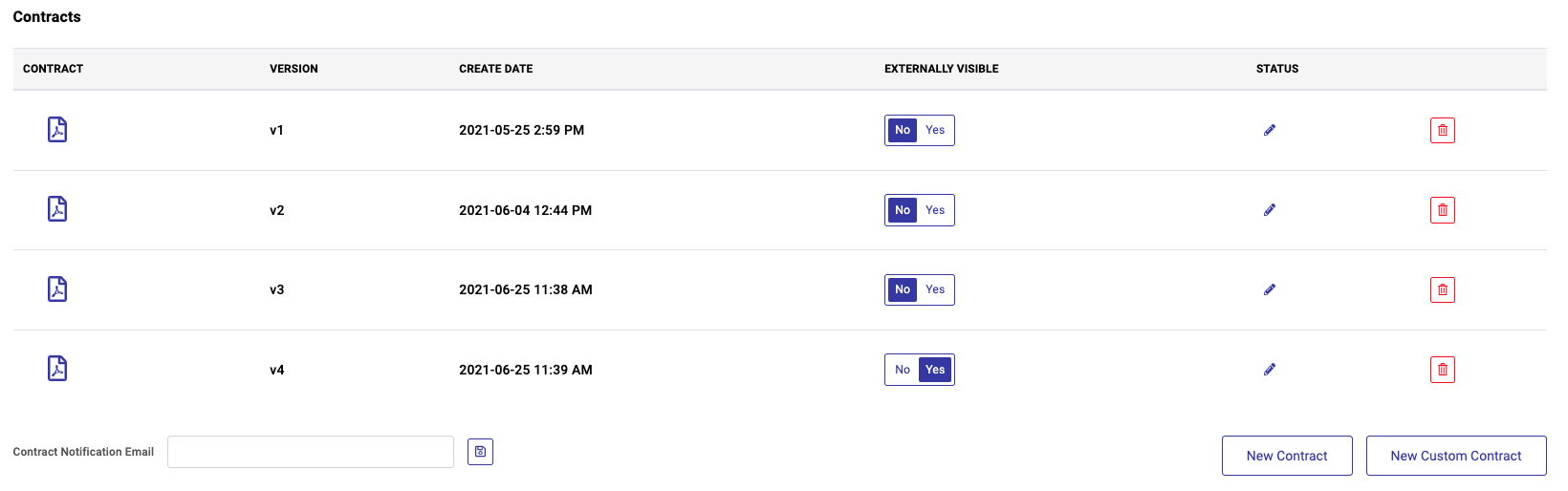This screenshot has height=491, width=1568.
Task: Open the v3 contract PDF icon
Action: tap(57, 289)
